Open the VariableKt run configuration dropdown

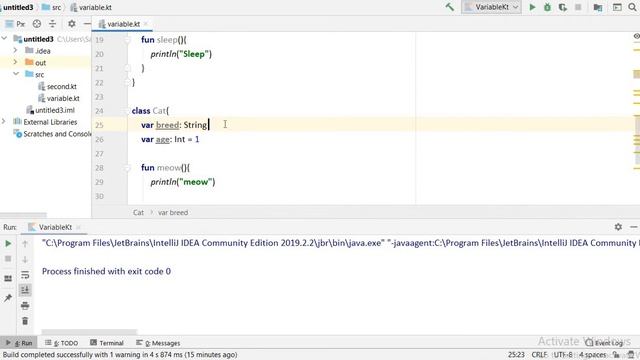click(x=491, y=7)
